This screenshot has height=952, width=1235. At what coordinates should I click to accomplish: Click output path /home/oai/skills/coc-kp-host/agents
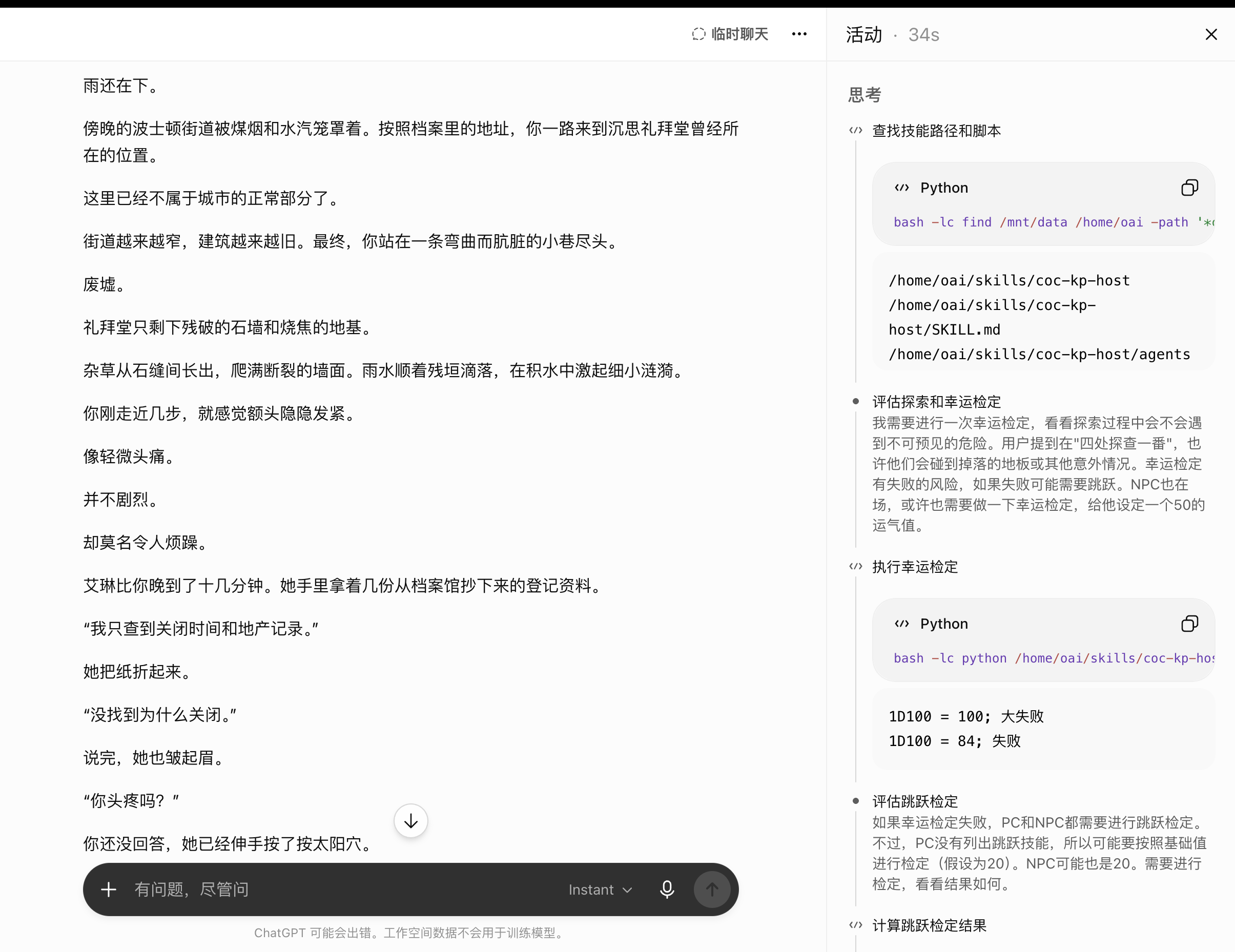tap(1039, 354)
